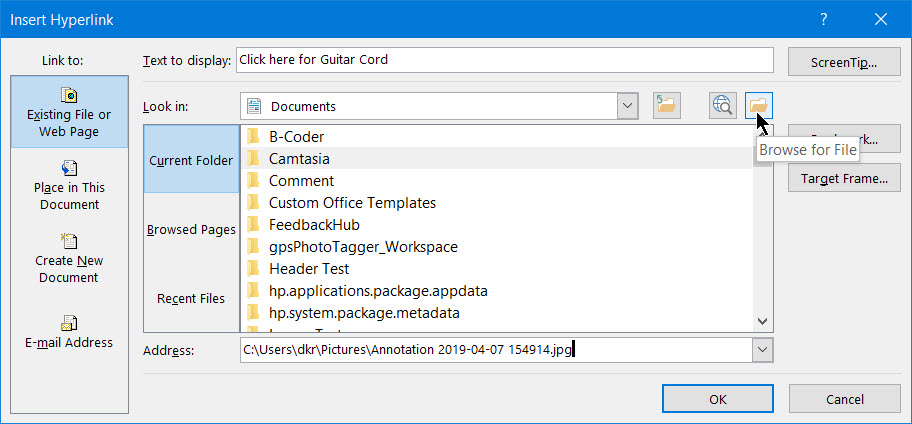
Task: Click the Custom Office Templates folder icon
Action: tap(253, 202)
